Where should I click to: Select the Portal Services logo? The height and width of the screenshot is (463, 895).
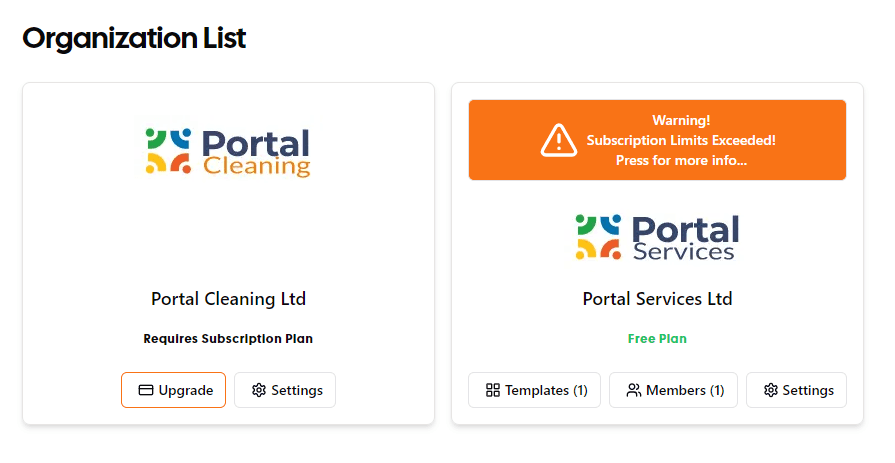pos(657,237)
